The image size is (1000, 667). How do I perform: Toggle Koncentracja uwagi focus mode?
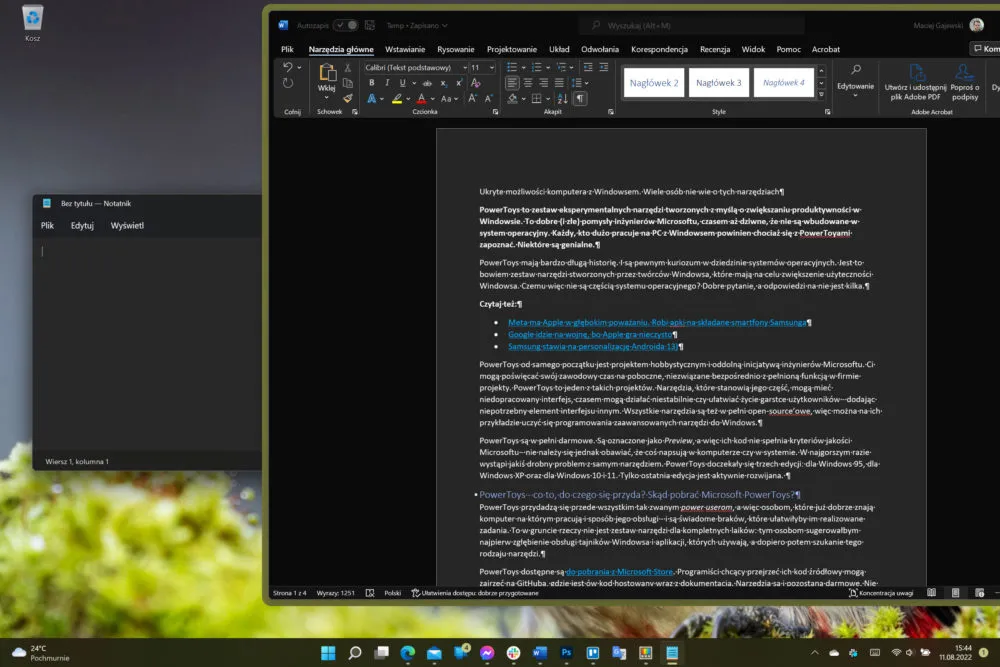click(x=881, y=593)
